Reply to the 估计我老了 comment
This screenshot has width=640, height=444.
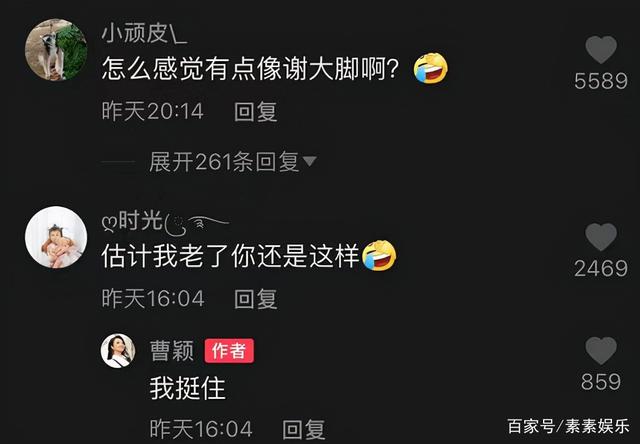(256, 299)
